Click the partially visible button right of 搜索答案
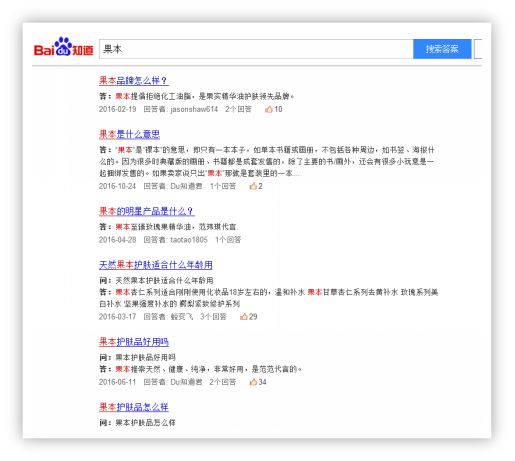Image resolution: width=515 pixels, height=461 pixels. (x=478, y=49)
